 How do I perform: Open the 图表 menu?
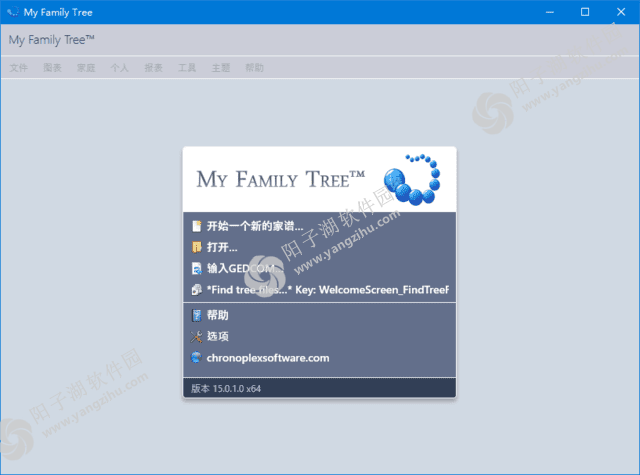click(x=53, y=68)
